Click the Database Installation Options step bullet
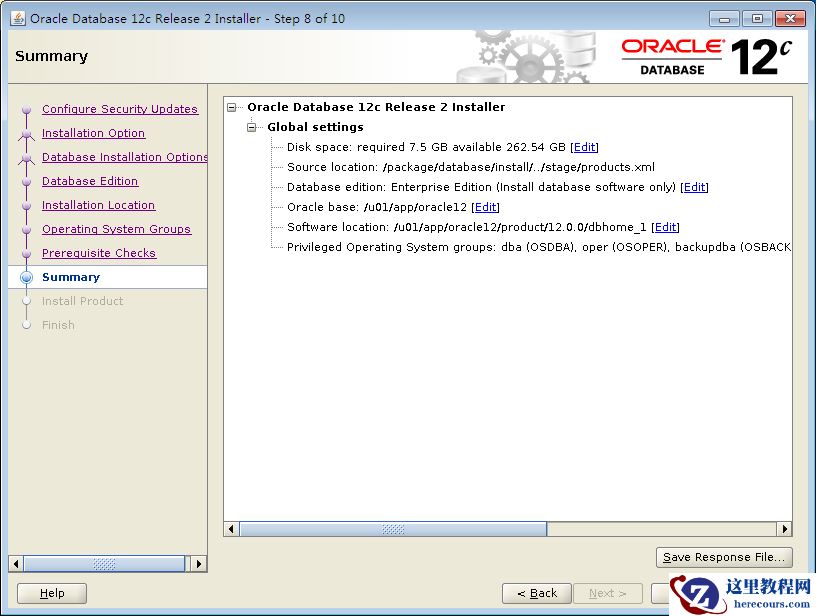 (x=27, y=158)
